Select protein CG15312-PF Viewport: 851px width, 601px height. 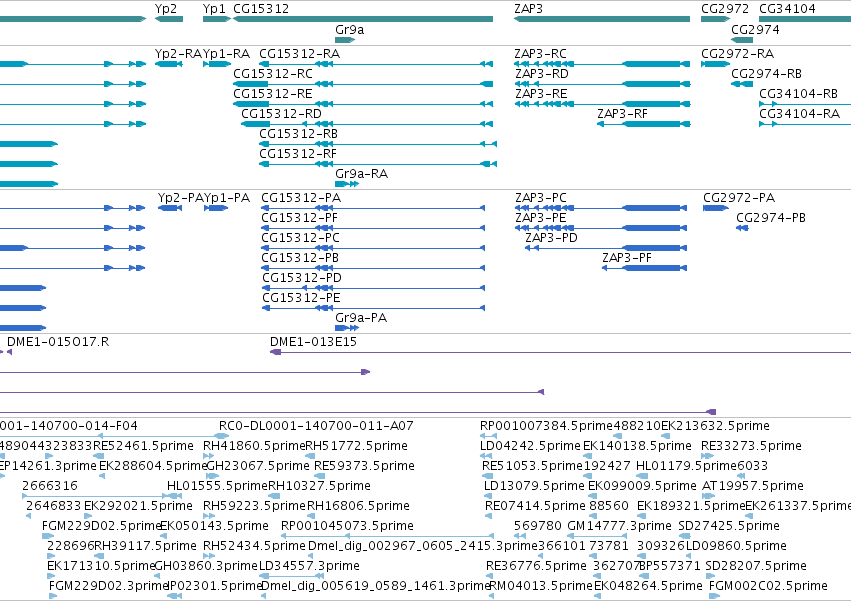pyautogui.click(x=300, y=218)
